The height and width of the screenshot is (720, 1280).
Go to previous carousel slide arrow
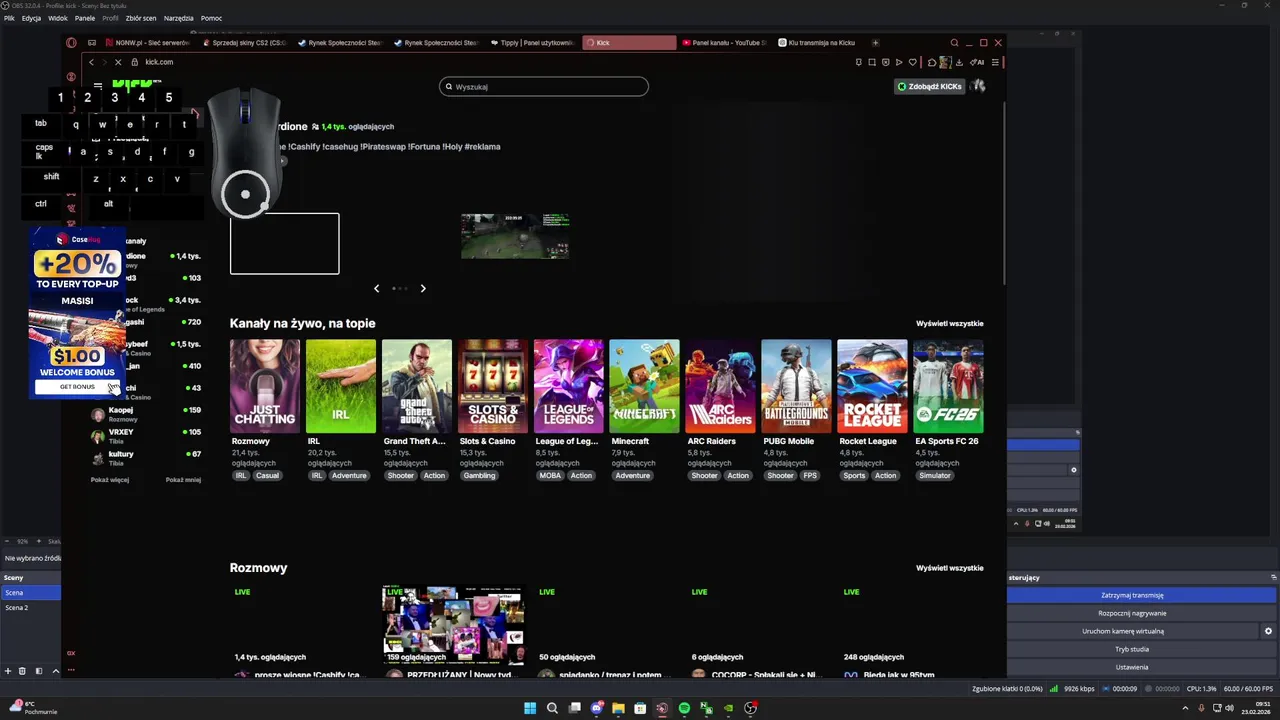[x=376, y=288]
